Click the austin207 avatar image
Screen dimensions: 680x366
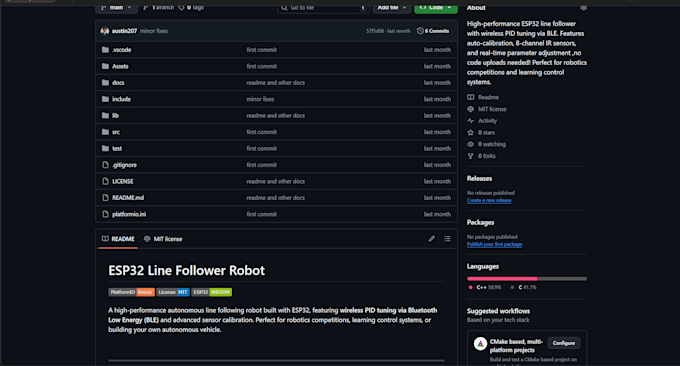(x=105, y=31)
